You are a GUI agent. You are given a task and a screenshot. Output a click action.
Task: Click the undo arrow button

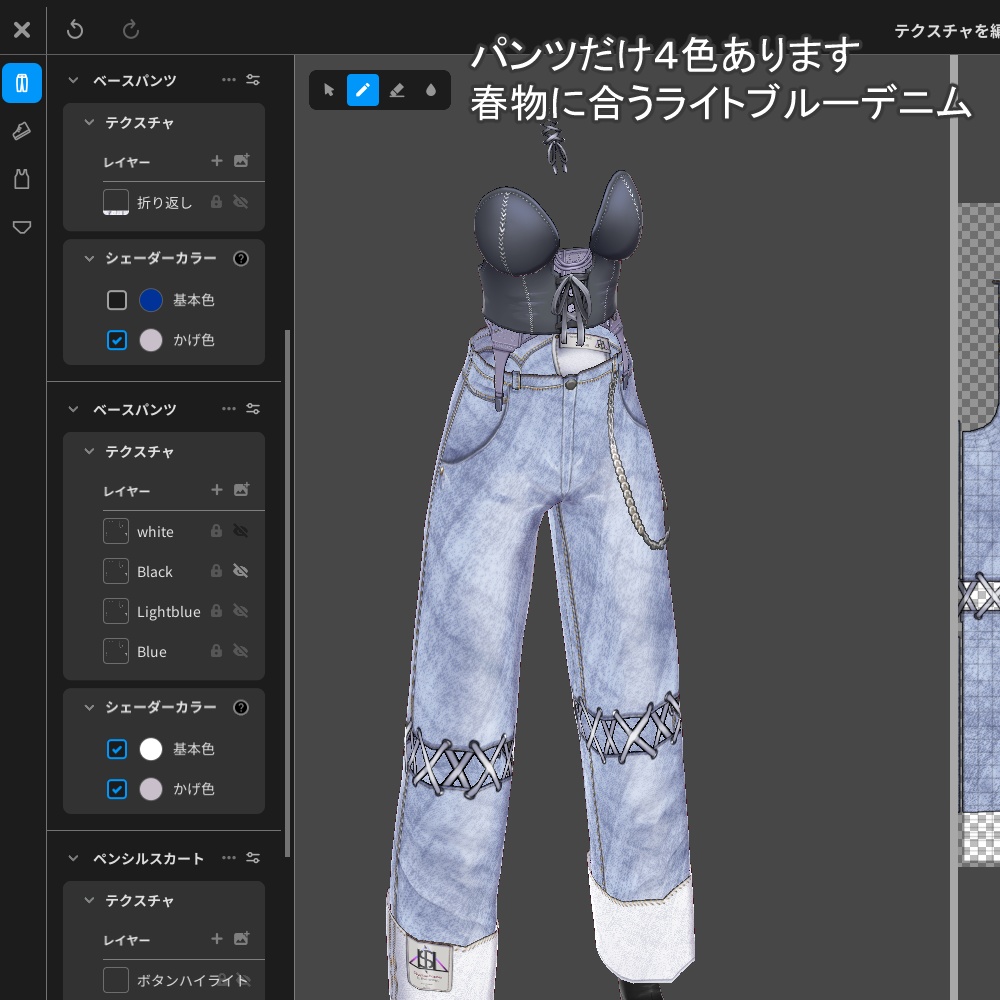pyautogui.click(x=76, y=29)
